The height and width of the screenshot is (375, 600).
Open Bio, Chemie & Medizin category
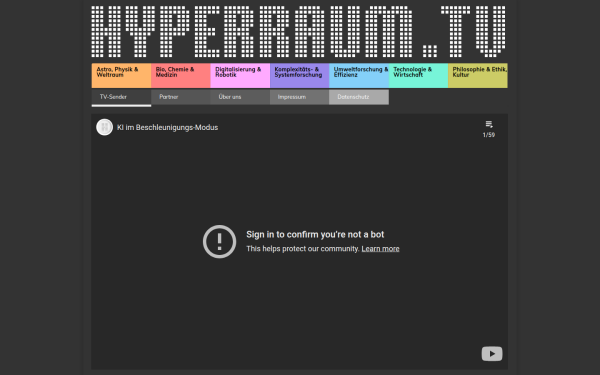coord(181,75)
